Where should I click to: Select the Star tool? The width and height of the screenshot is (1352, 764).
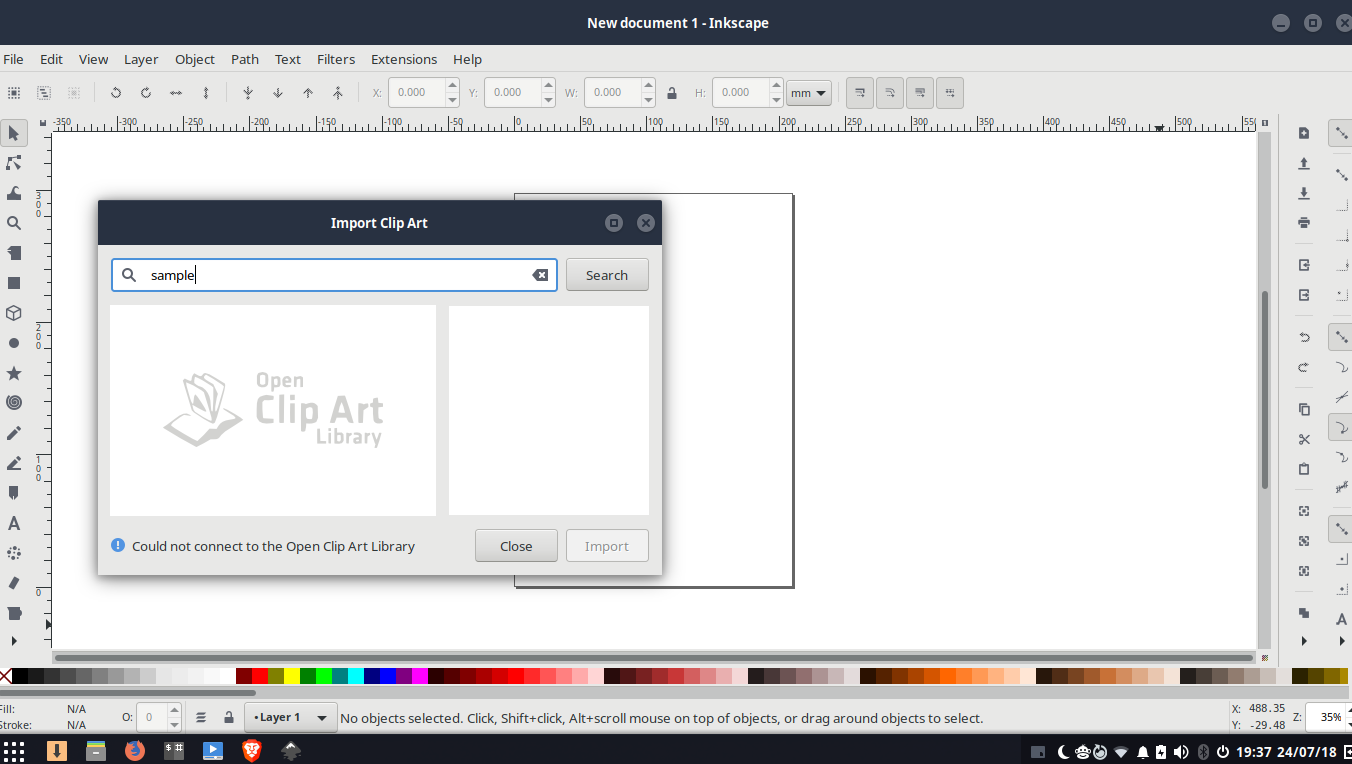(x=14, y=373)
